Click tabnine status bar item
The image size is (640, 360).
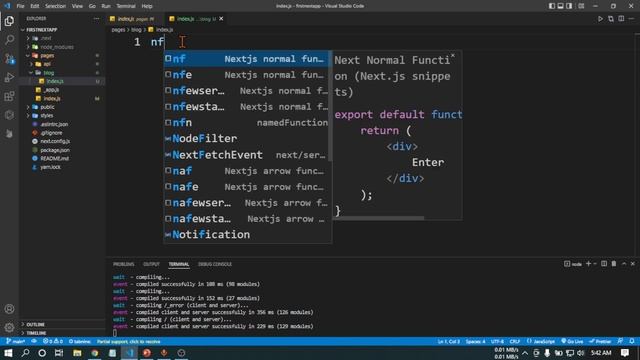click(x=80, y=341)
